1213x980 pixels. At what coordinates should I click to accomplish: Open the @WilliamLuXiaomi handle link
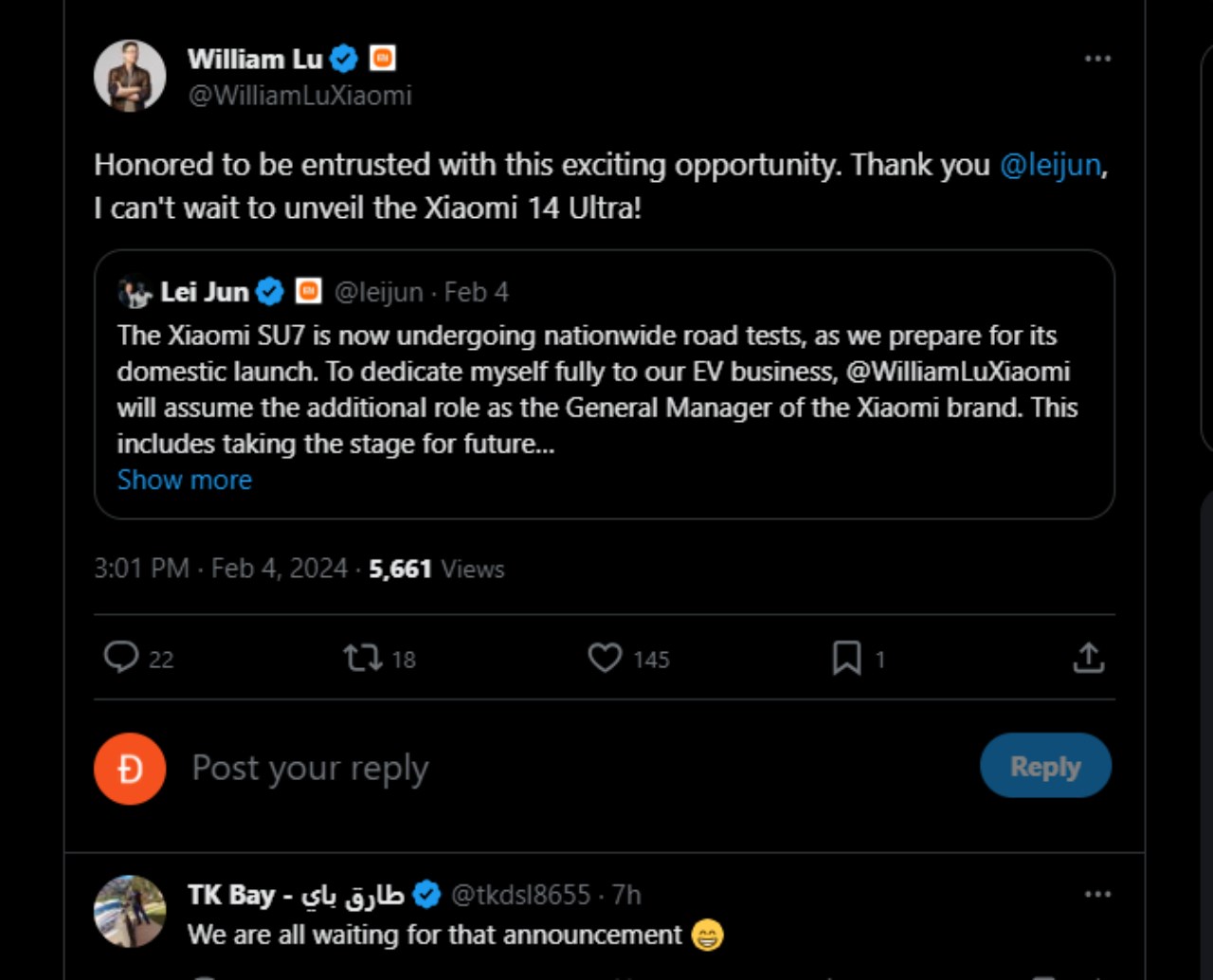click(299, 96)
